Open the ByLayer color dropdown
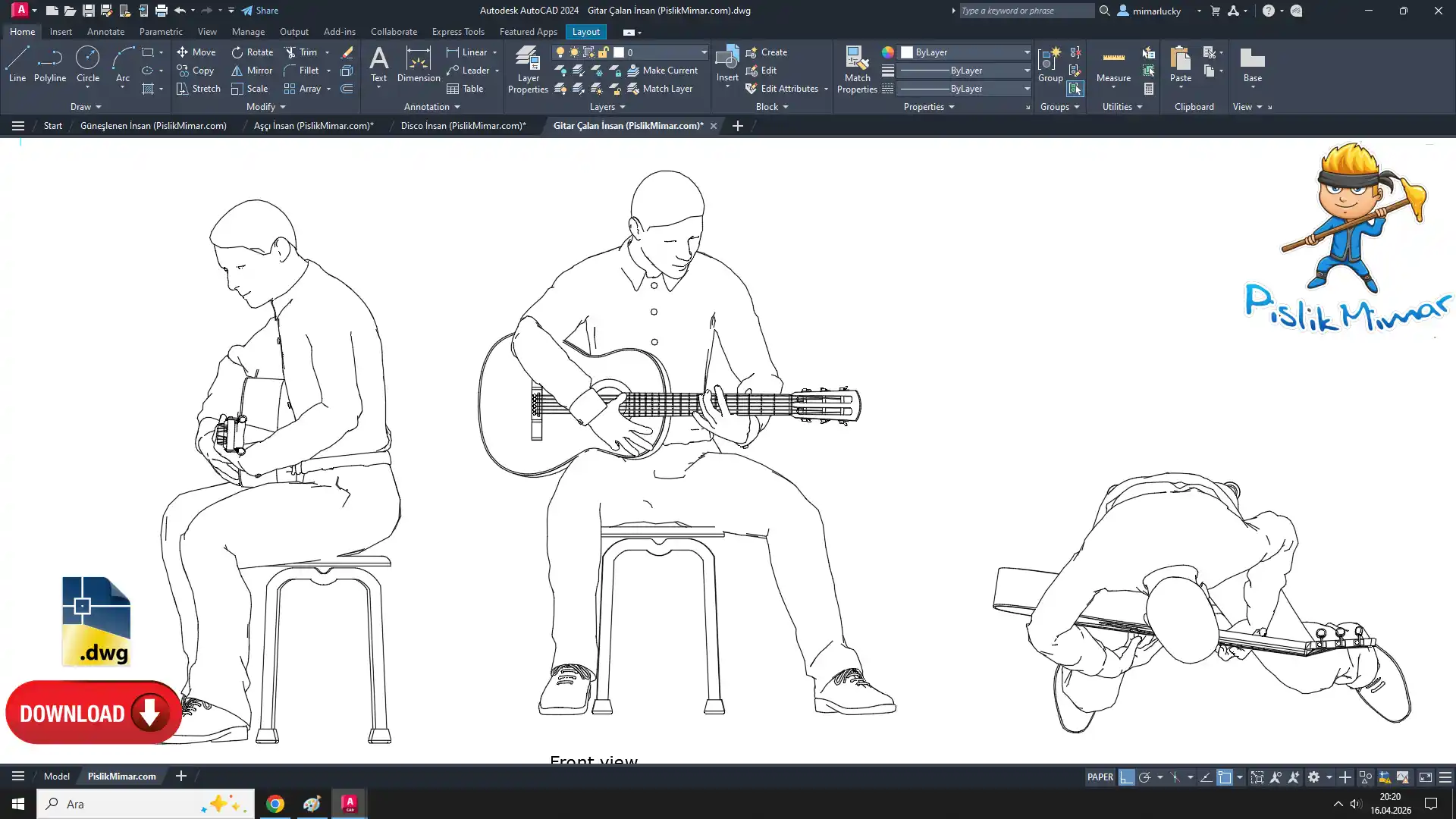The height and width of the screenshot is (819, 1456). (1027, 52)
